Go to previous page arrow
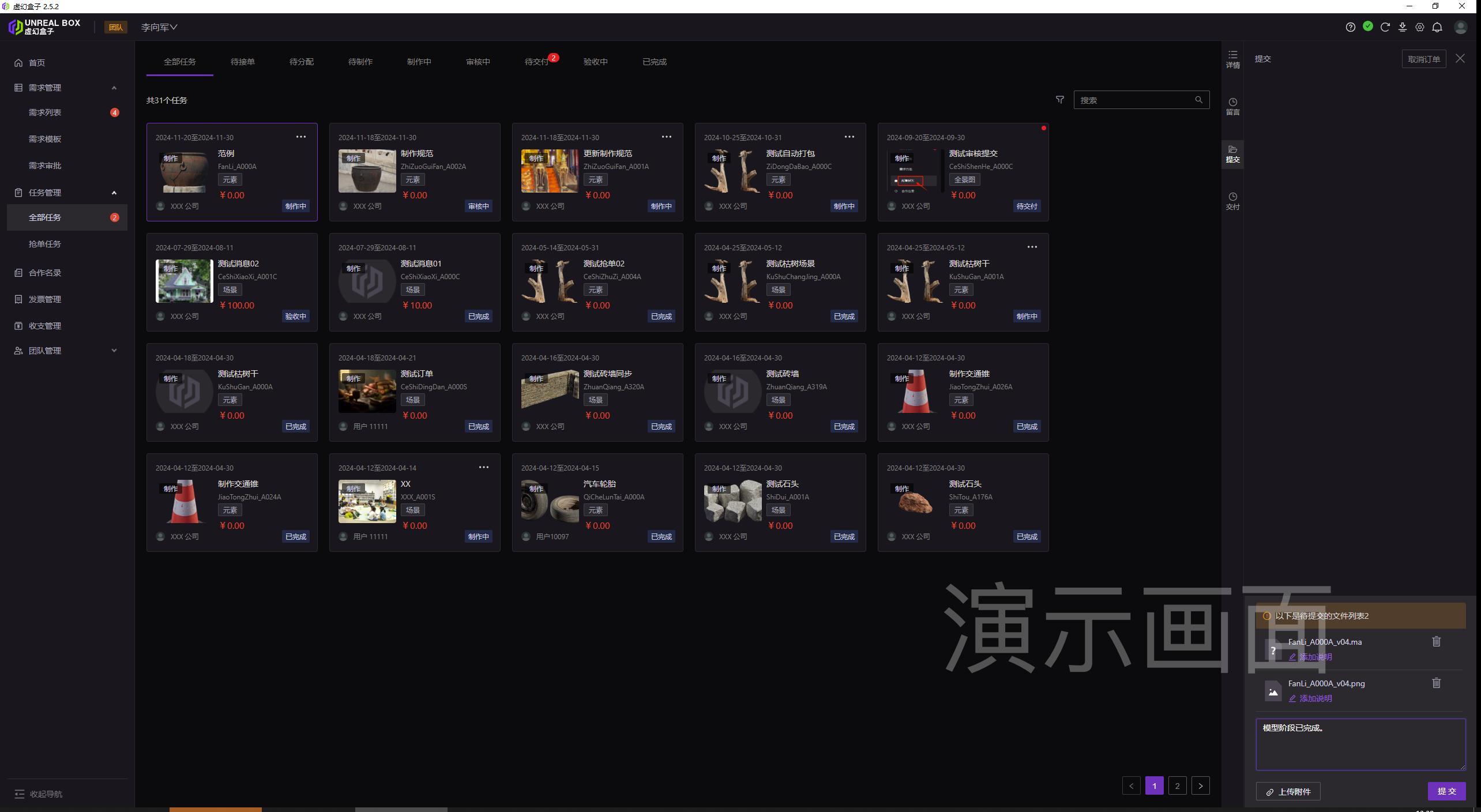 pyautogui.click(x=1131, y=785)
